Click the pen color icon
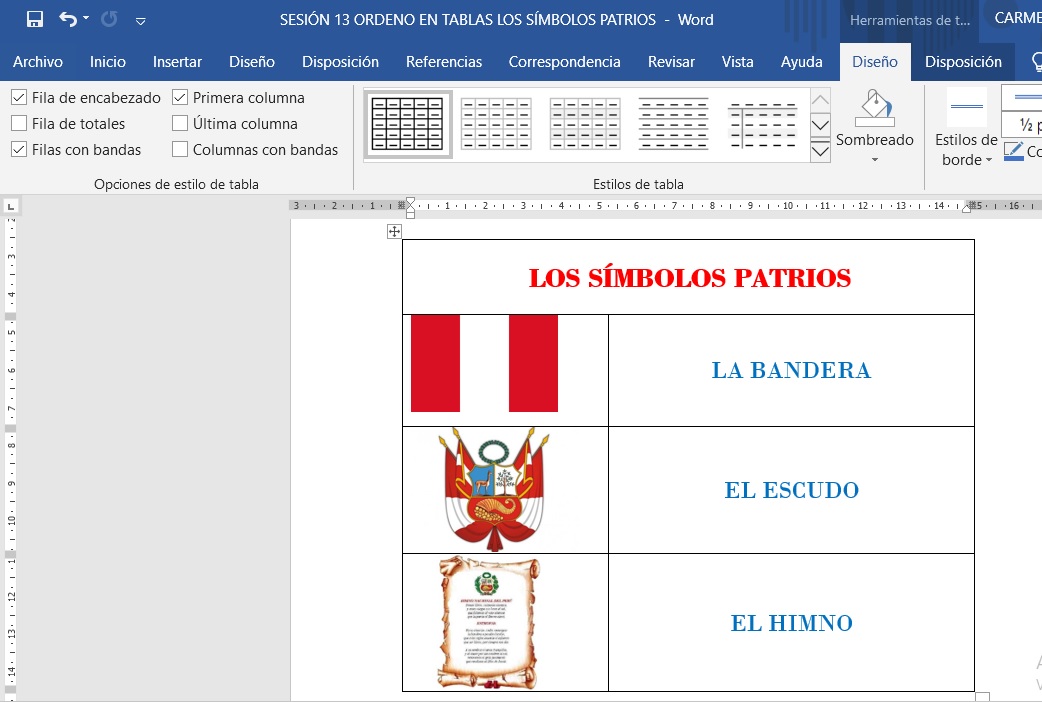The height and width of the screenshot is (702, 1042). click(x=1013, y=151)
